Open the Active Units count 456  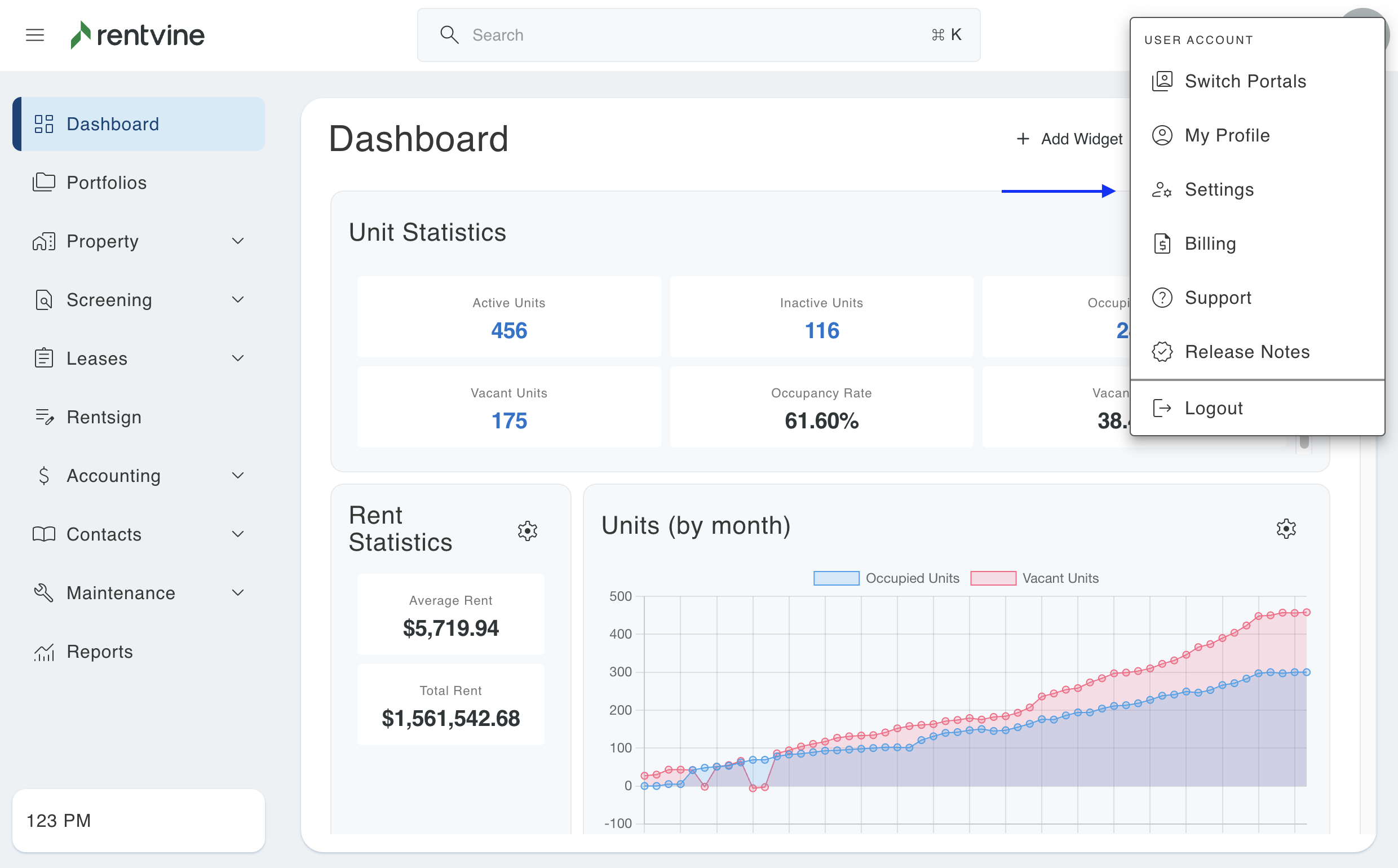(x=508, y=331)
